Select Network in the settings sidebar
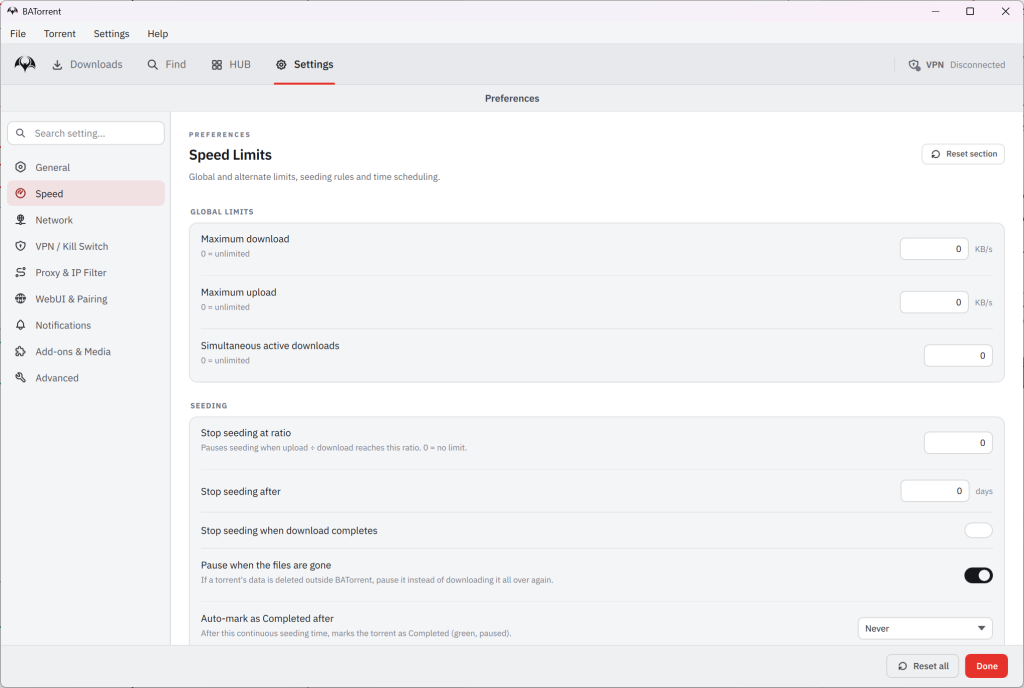1024x688 pixels. (x=86, y=220)
